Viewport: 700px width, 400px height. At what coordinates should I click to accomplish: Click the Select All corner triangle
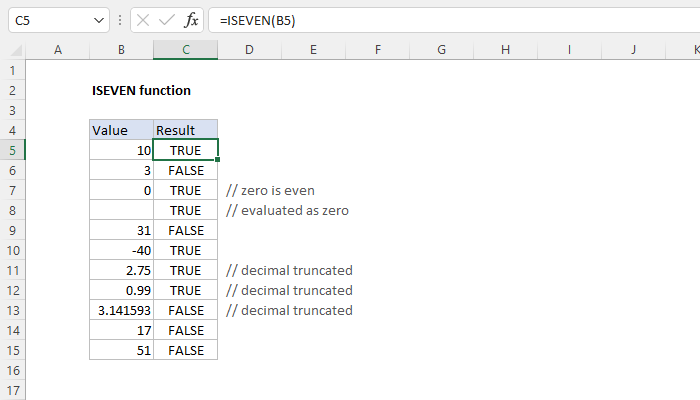[16, 50]
